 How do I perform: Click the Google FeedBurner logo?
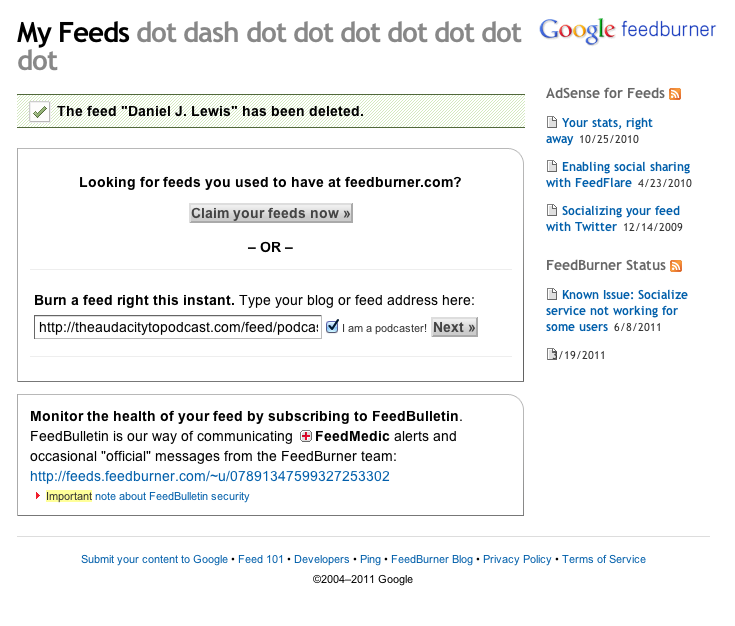point(627,30)
